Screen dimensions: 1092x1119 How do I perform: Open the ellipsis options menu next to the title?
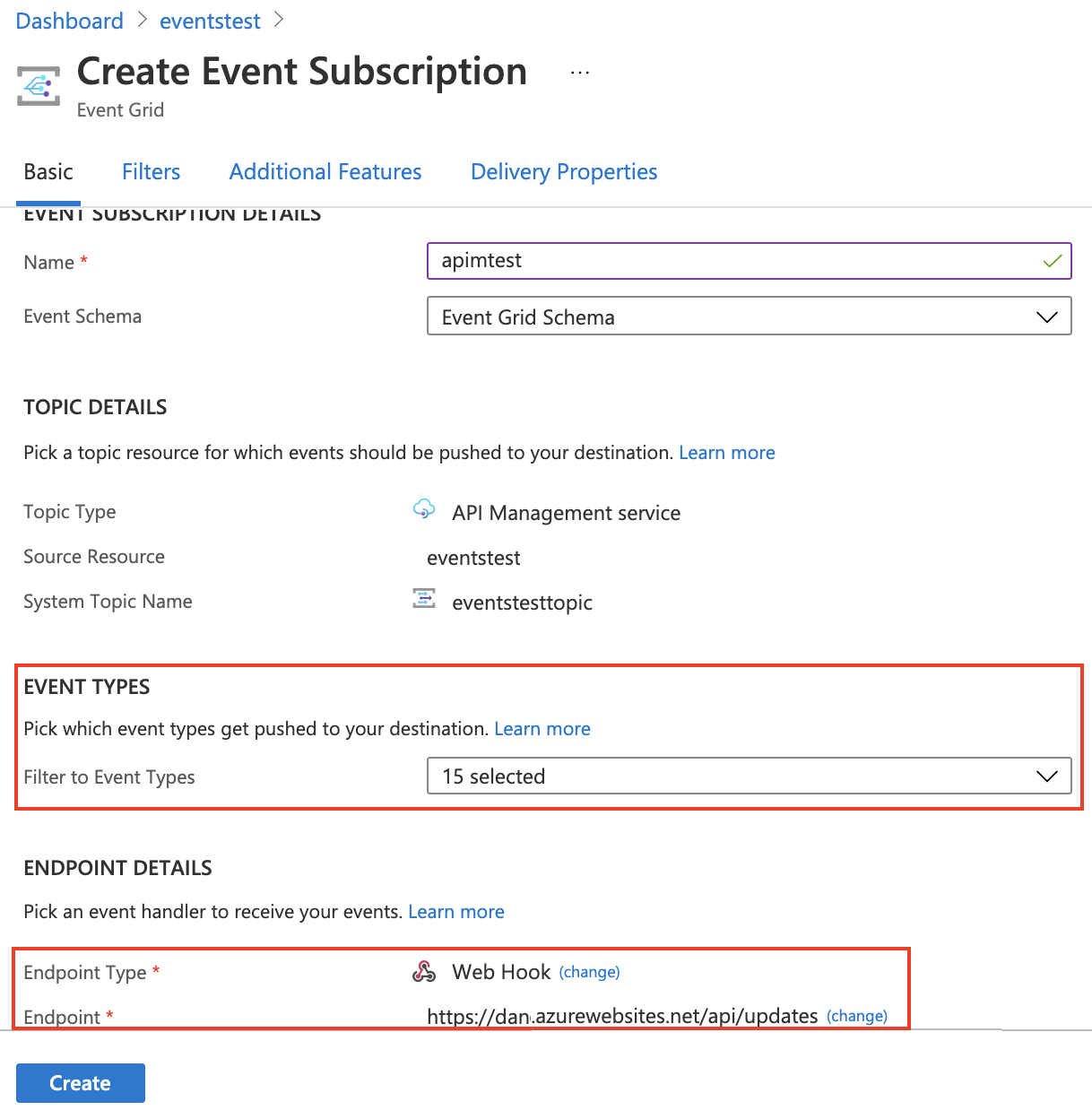click(x=579, y=72)
